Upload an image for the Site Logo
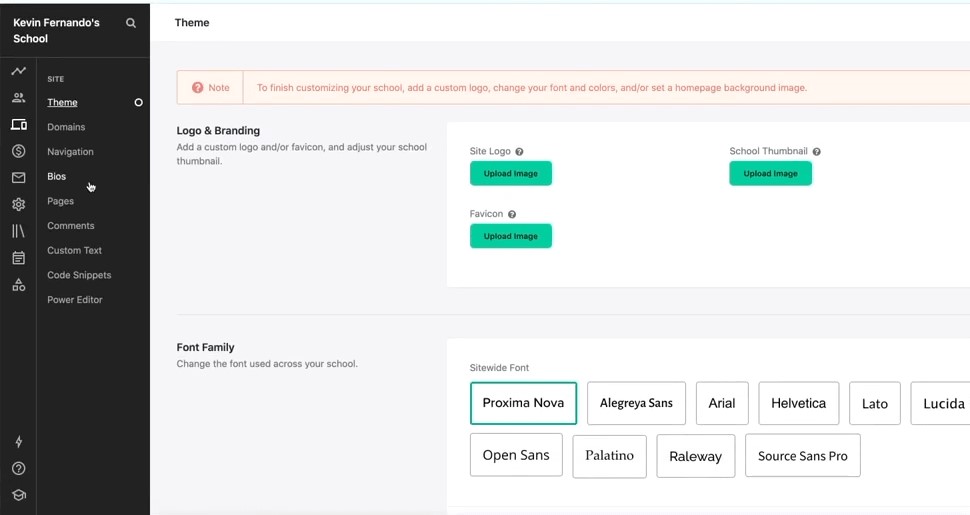The image size is (970, 515). tap(510, 173)
